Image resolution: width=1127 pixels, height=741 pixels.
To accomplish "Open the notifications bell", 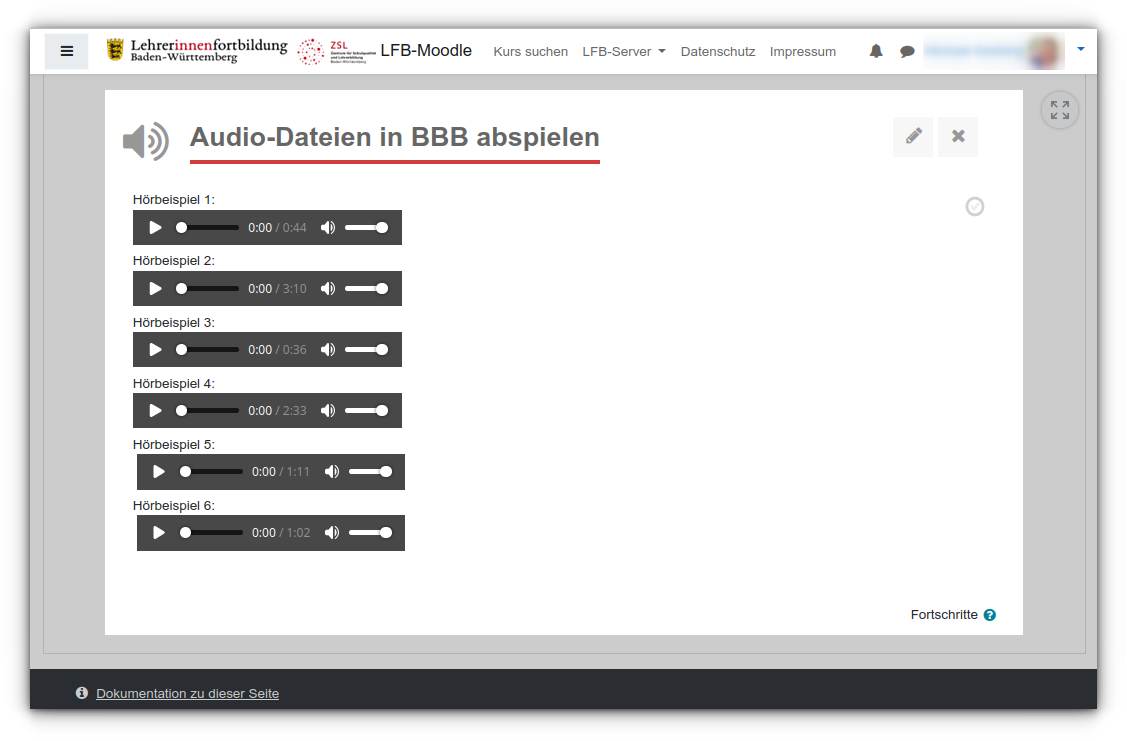I will [876, 51].
